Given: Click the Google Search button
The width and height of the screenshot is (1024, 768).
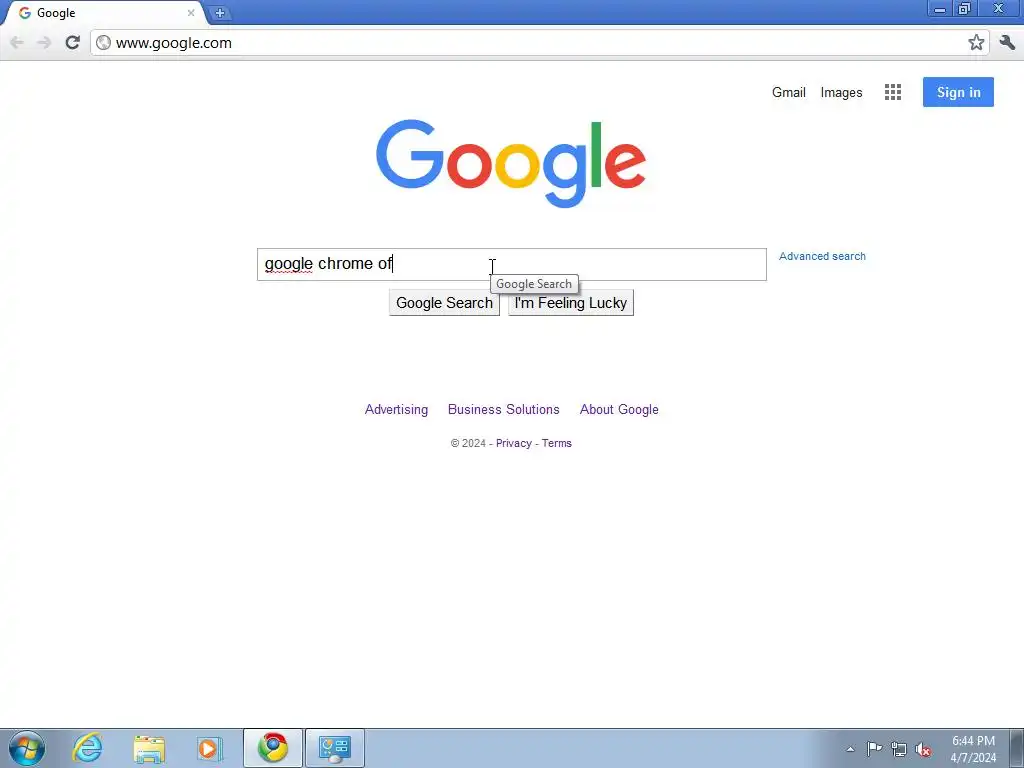Looking at the screenshot, I should tap(444, 303).
